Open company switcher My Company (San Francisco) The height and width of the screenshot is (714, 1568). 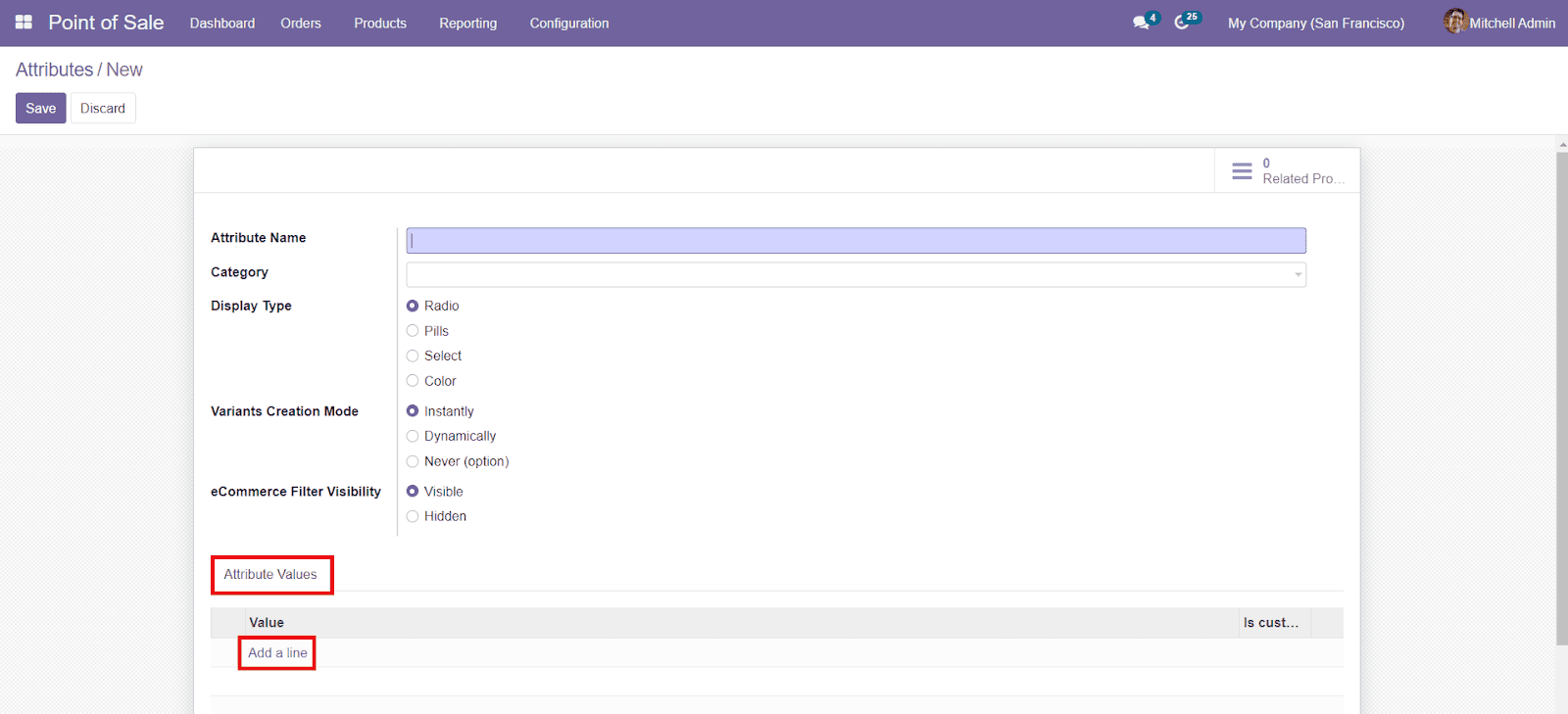point(1316,23)
